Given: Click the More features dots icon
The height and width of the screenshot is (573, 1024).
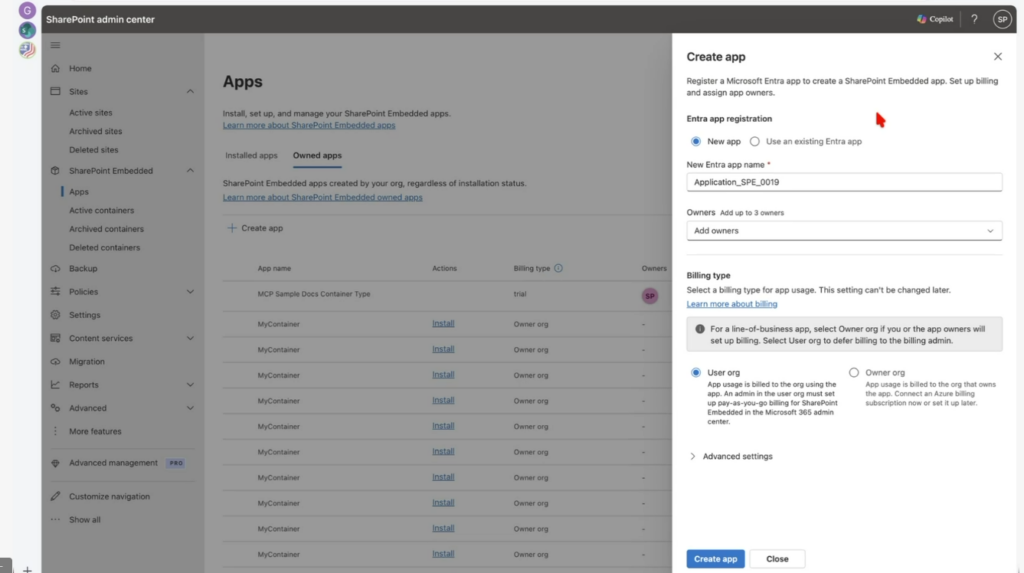Looking at the screenshot, I should [x=56, y=431].
